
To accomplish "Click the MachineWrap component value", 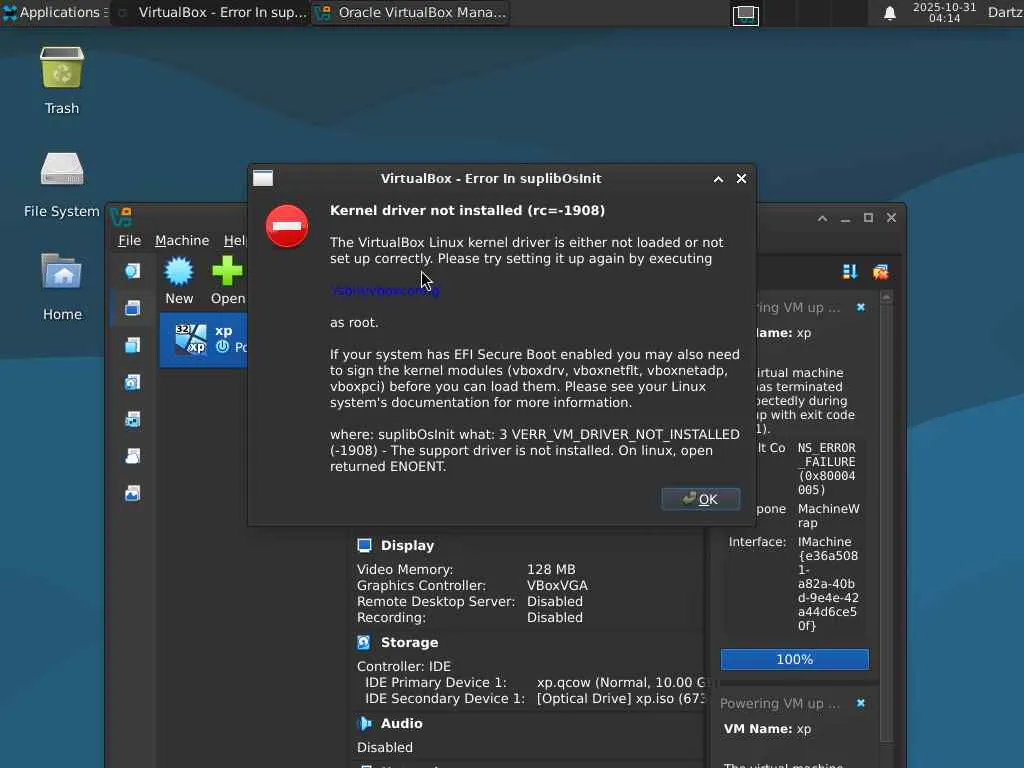I will pos(829,516).
